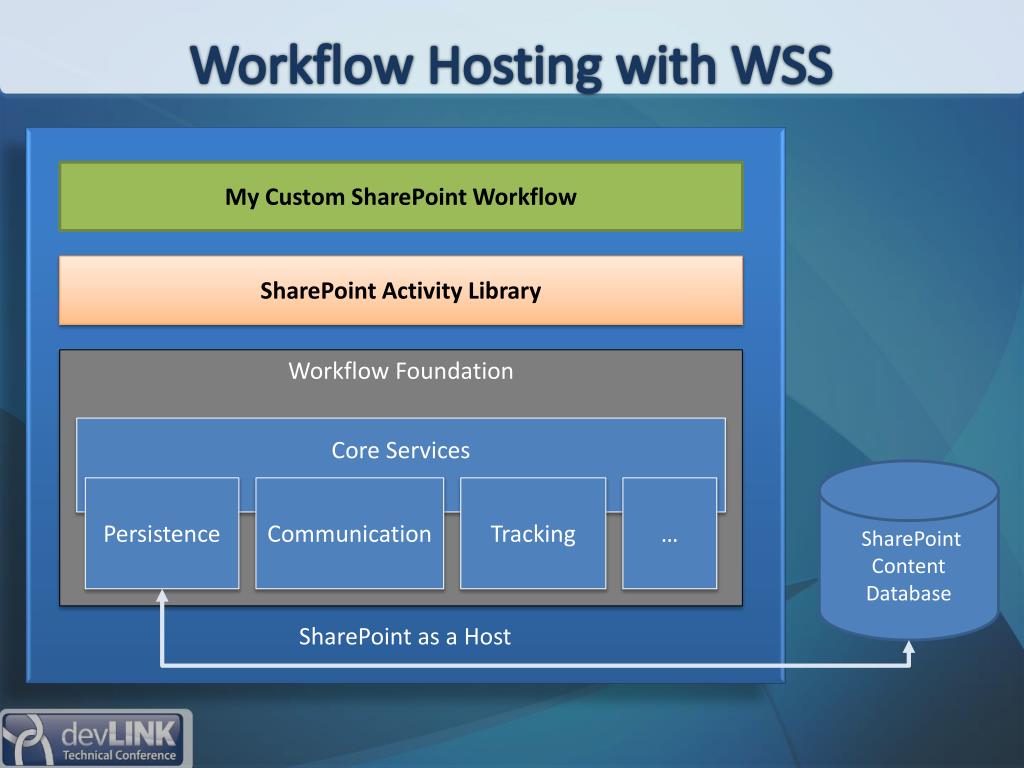Screen dimensions: 1024x768
Task: Select the Communication service box
Action: click(x=349, y=533)
